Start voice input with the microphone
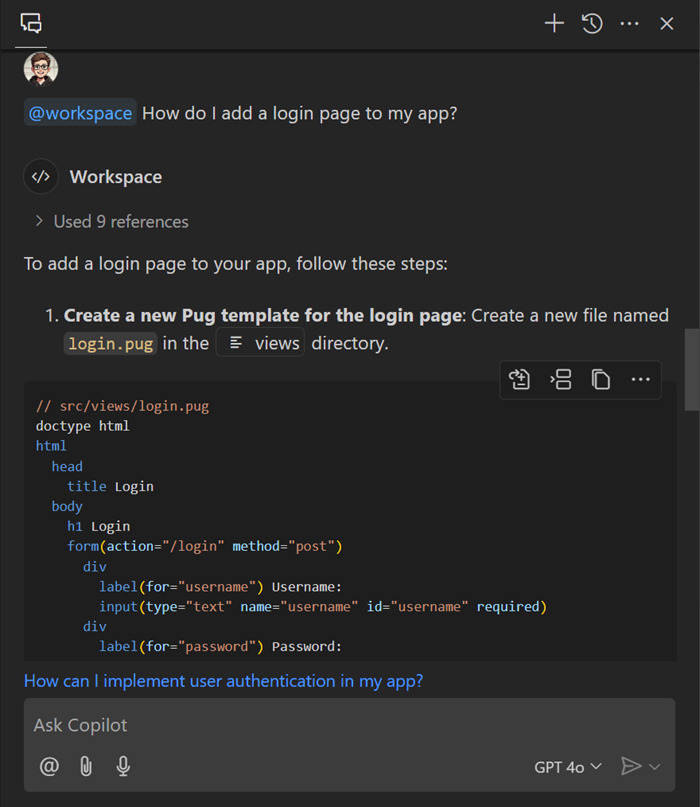 pyautogui.click(x=123, y=766)
